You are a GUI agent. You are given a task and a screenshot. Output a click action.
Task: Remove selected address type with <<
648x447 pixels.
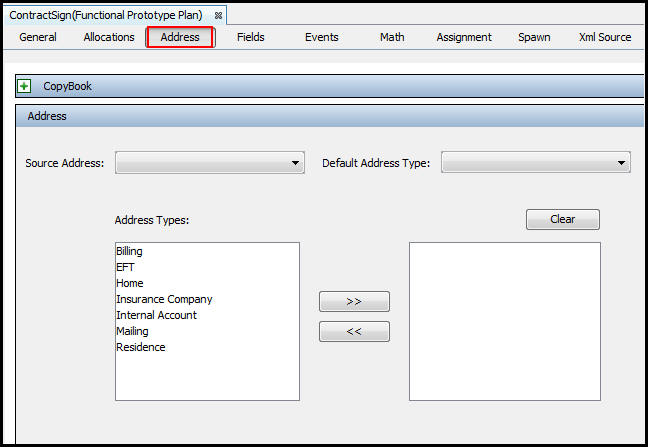pos(354,331)
